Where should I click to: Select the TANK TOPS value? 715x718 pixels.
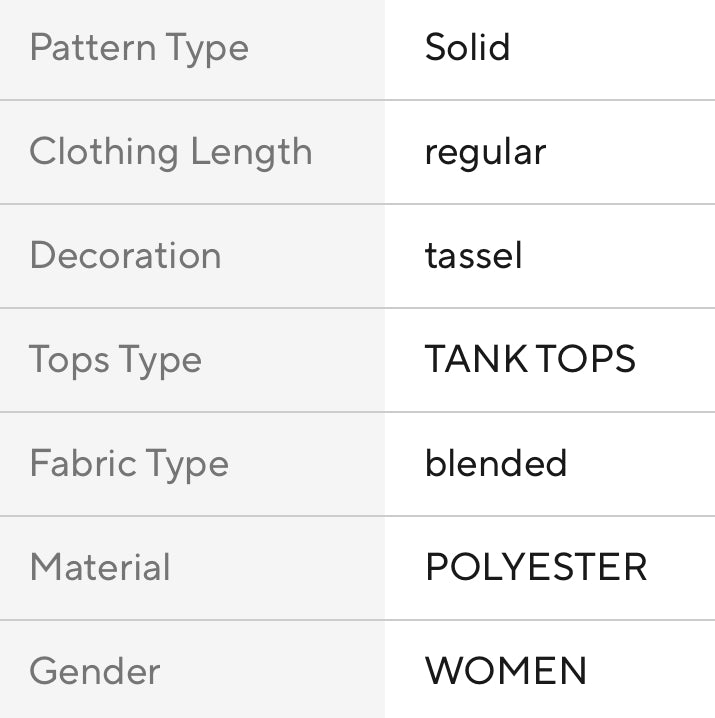click(x=530, y=360)
